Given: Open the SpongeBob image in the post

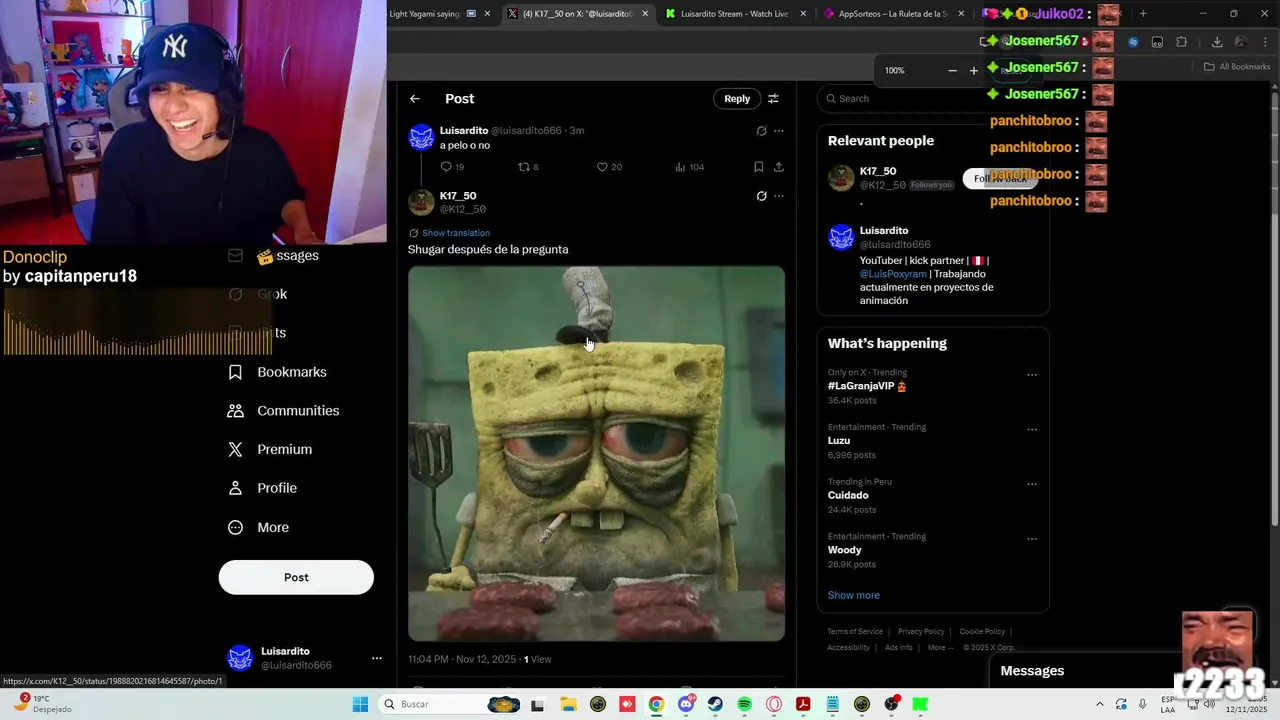Looking at the screenshot, I should [596, 453].
